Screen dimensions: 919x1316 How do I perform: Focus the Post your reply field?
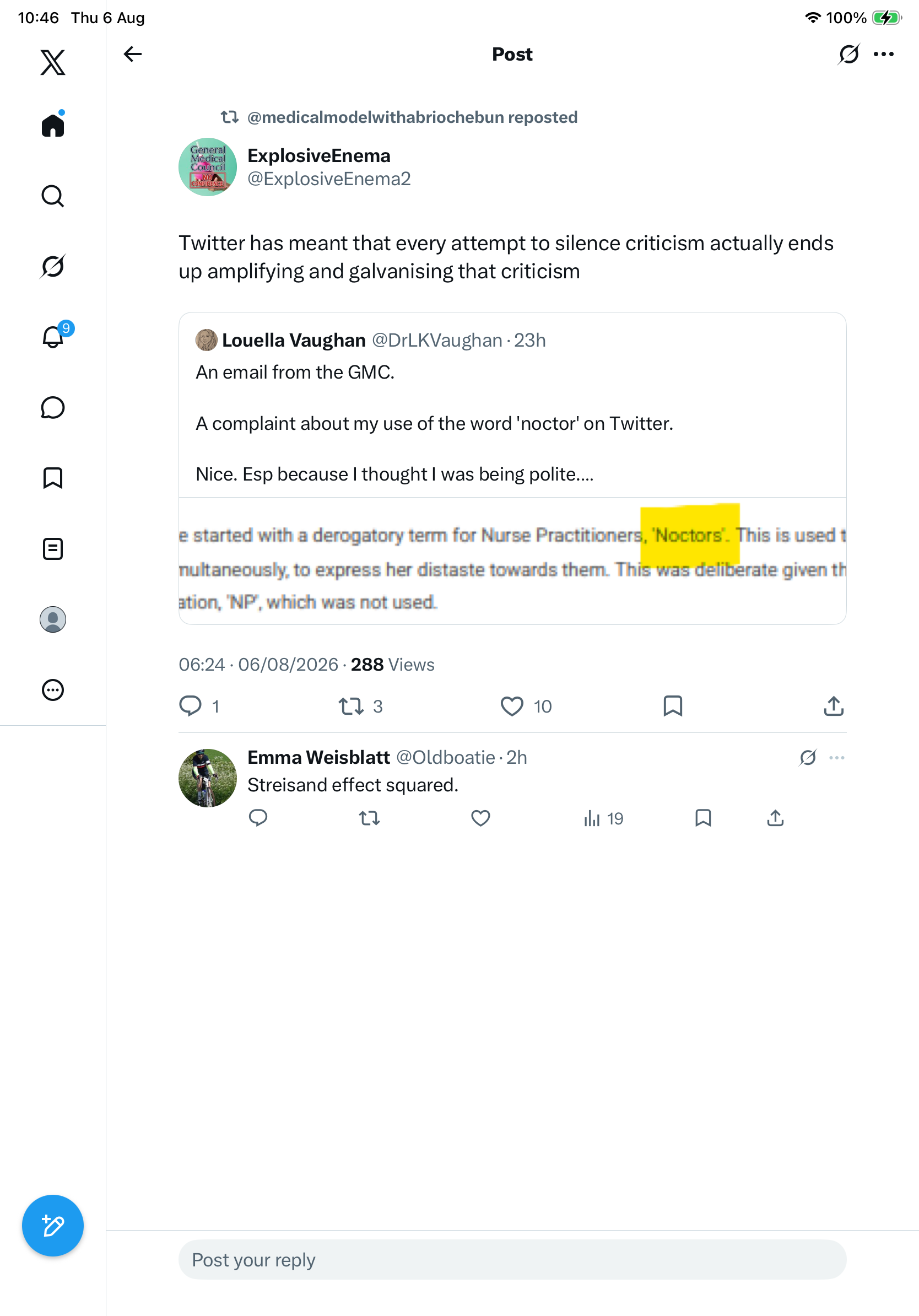point(512,1260)
